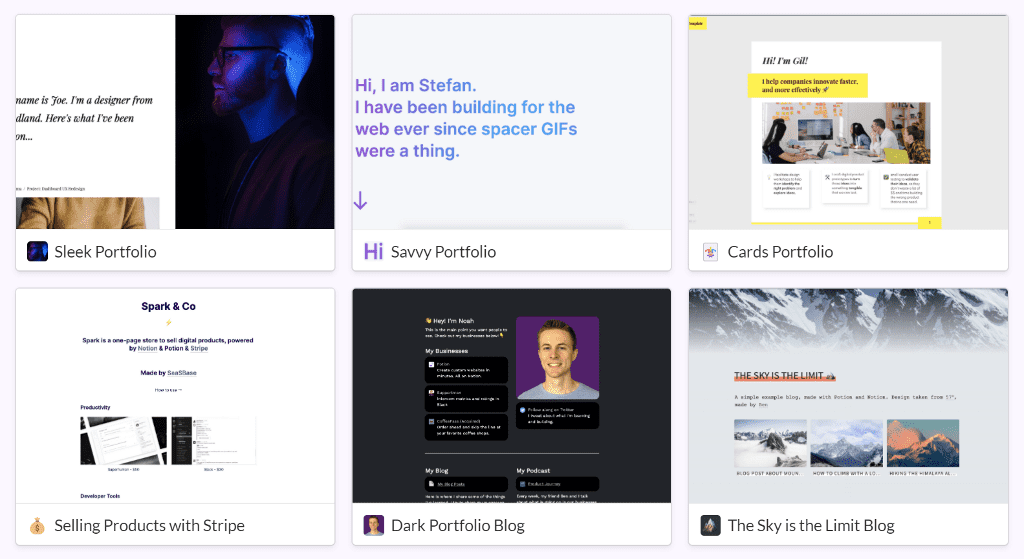Select the Sleek Portfolio preview image of Joe

click(x=175, y=122)
